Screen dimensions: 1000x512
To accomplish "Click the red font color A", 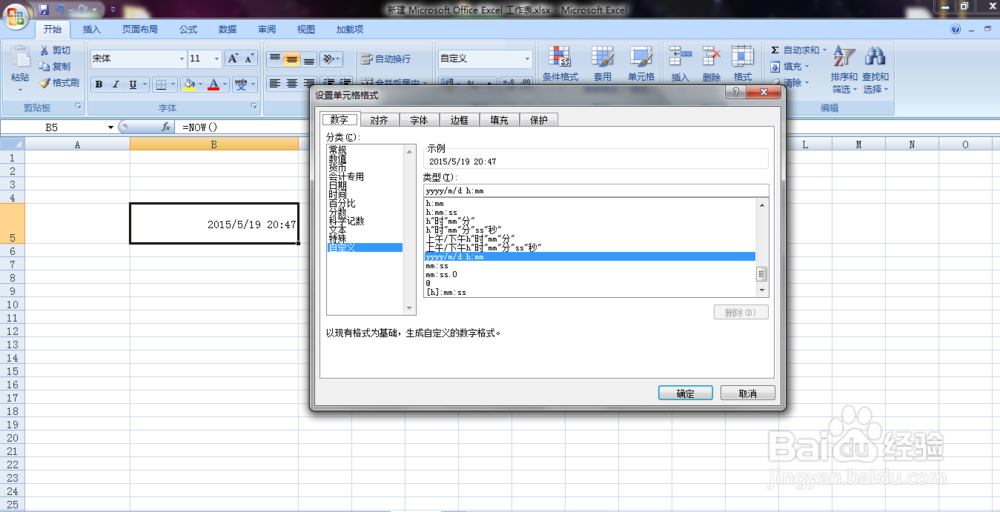I will click(x=214, y=84).
